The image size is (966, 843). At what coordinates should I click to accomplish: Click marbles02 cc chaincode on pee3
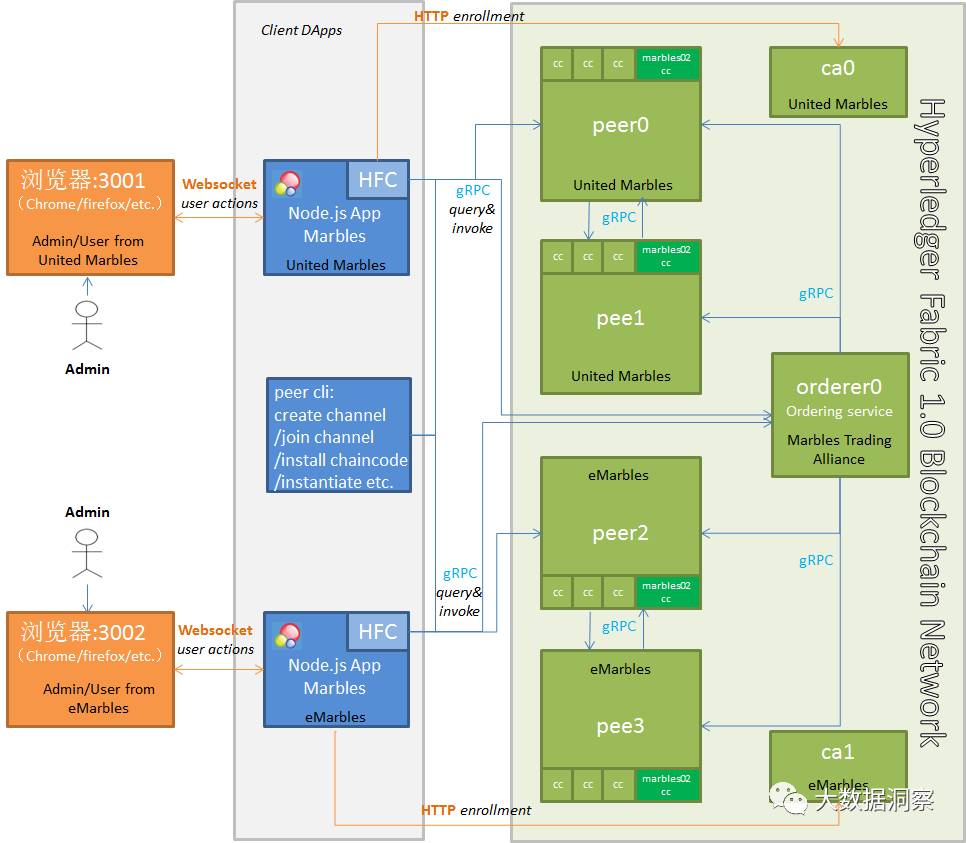667,785
